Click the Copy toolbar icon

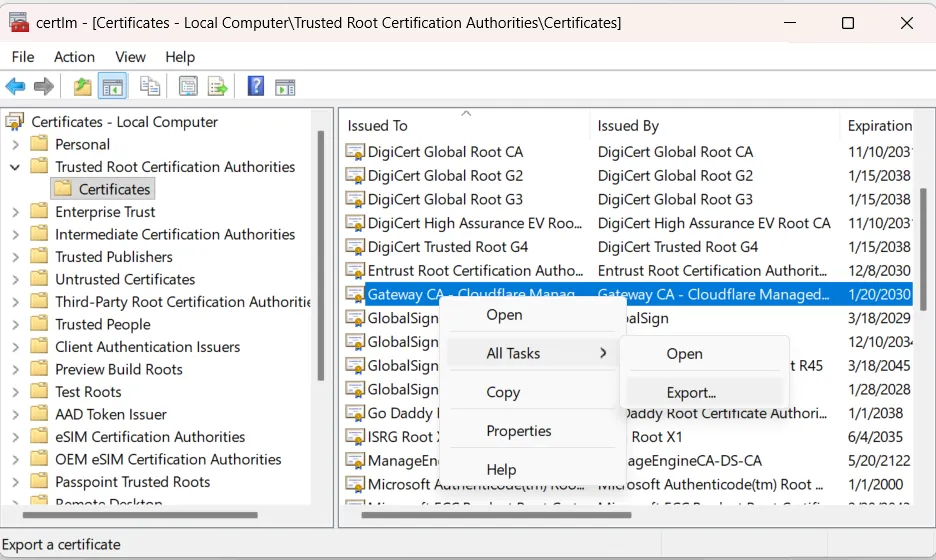(x=149, y=87)
